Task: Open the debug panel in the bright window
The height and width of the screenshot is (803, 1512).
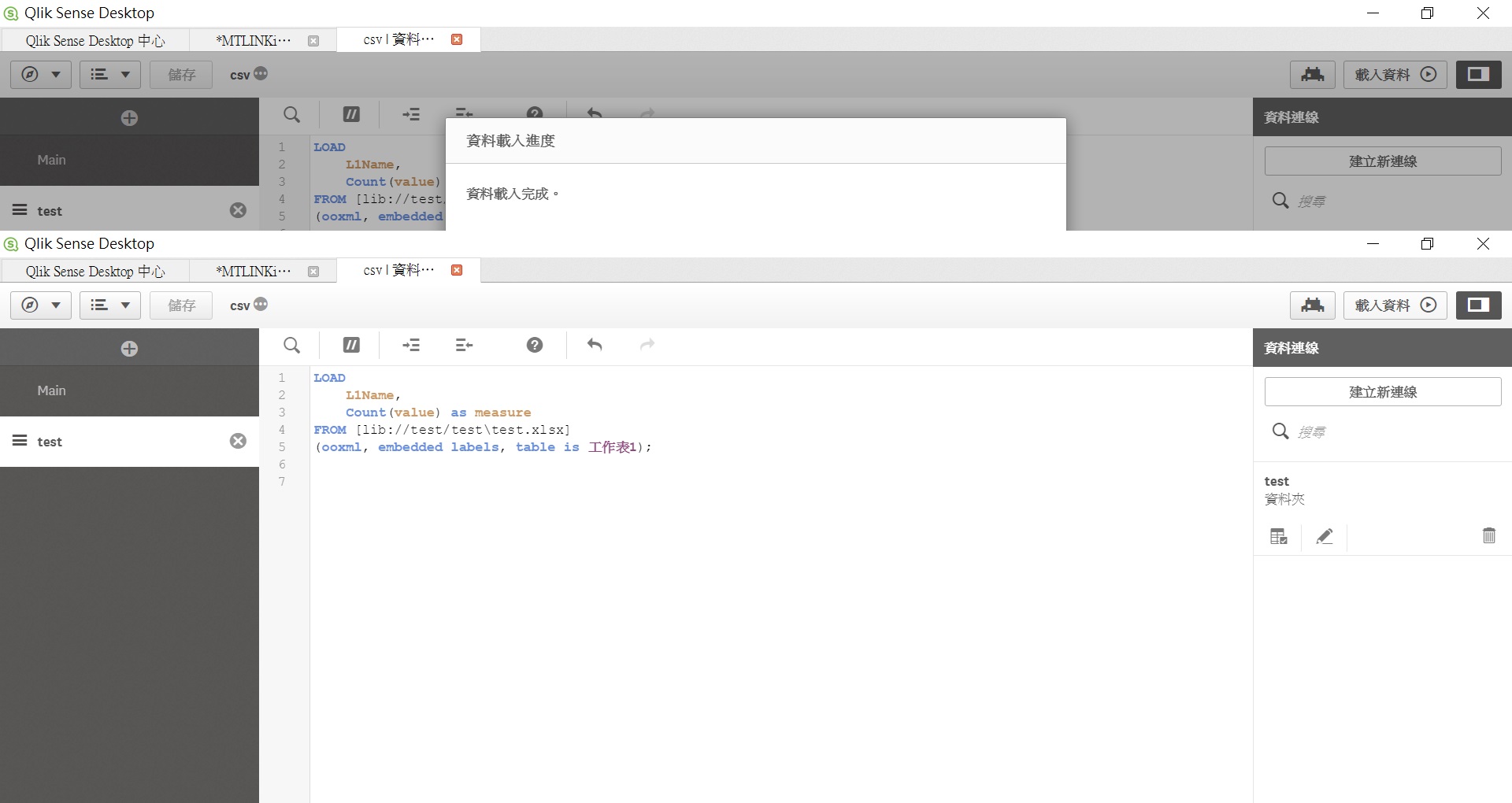Action: [x=1312, y=305]
